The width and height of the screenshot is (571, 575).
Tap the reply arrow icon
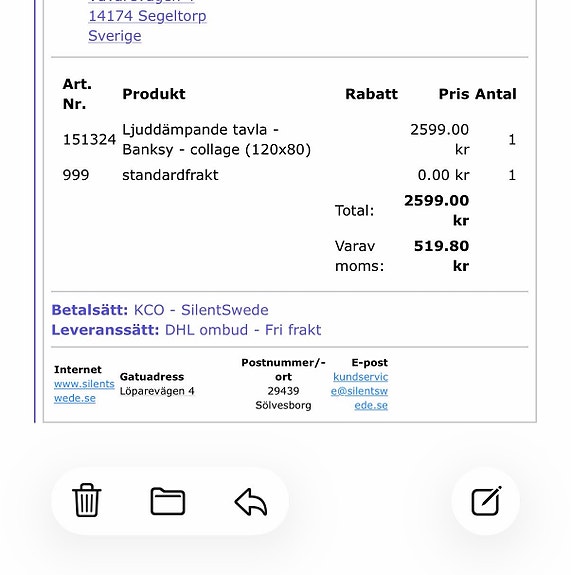click(x=251, y=502)
